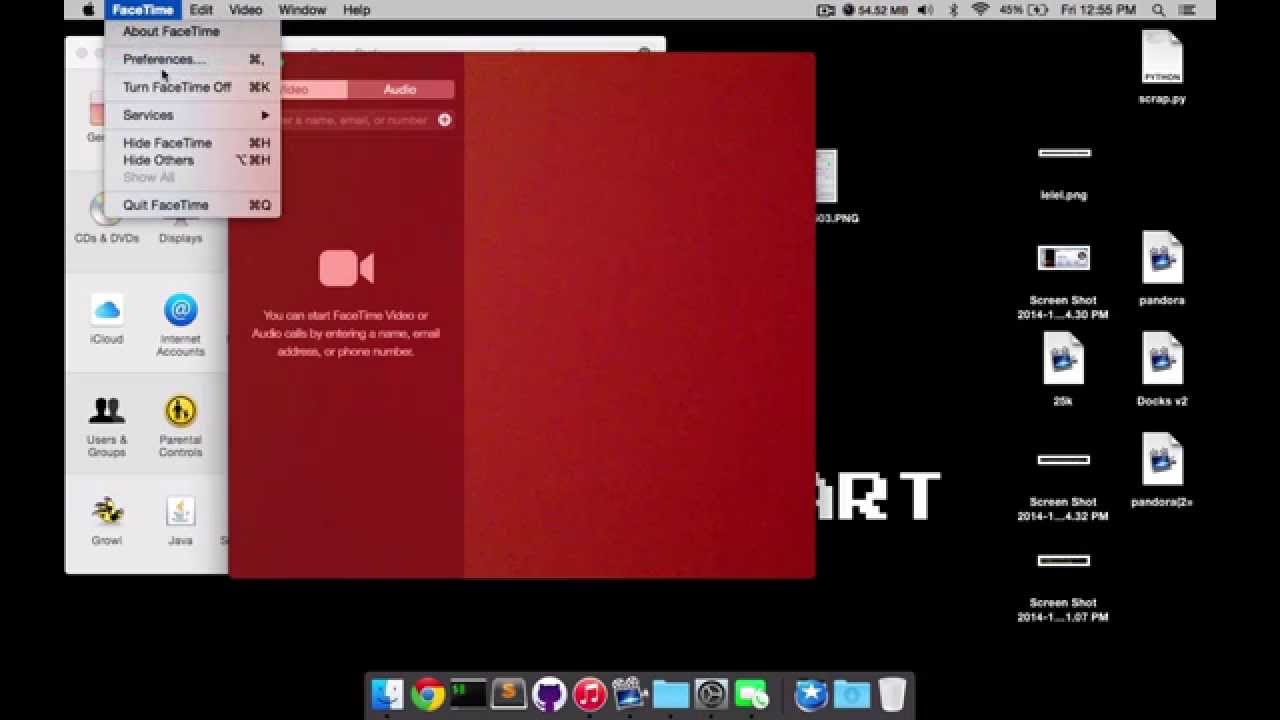The image size is (1280, 720).
Task: Open Finder from the dock
Action: coord(387,694)
